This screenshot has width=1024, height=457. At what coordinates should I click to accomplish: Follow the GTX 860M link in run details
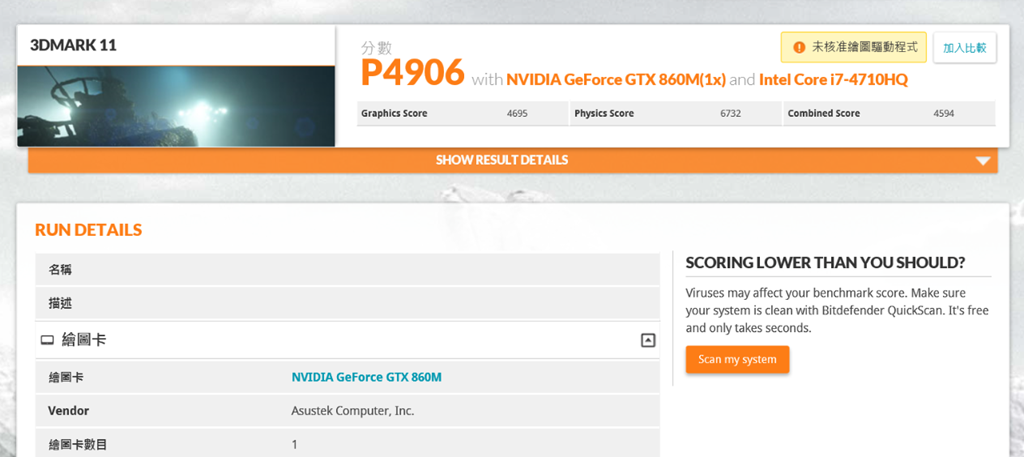point(366,377)
